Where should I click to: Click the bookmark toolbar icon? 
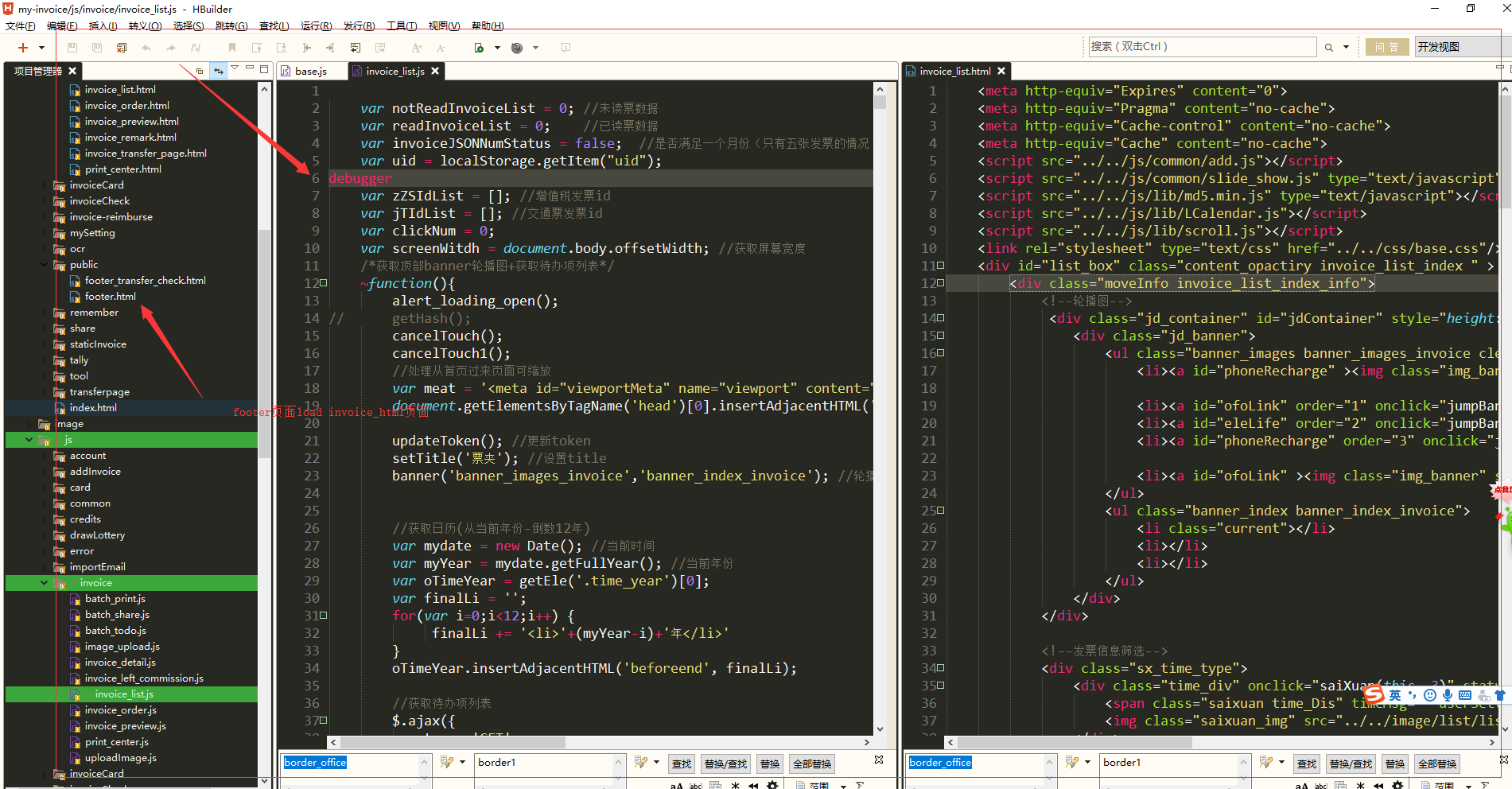point(232,48)
